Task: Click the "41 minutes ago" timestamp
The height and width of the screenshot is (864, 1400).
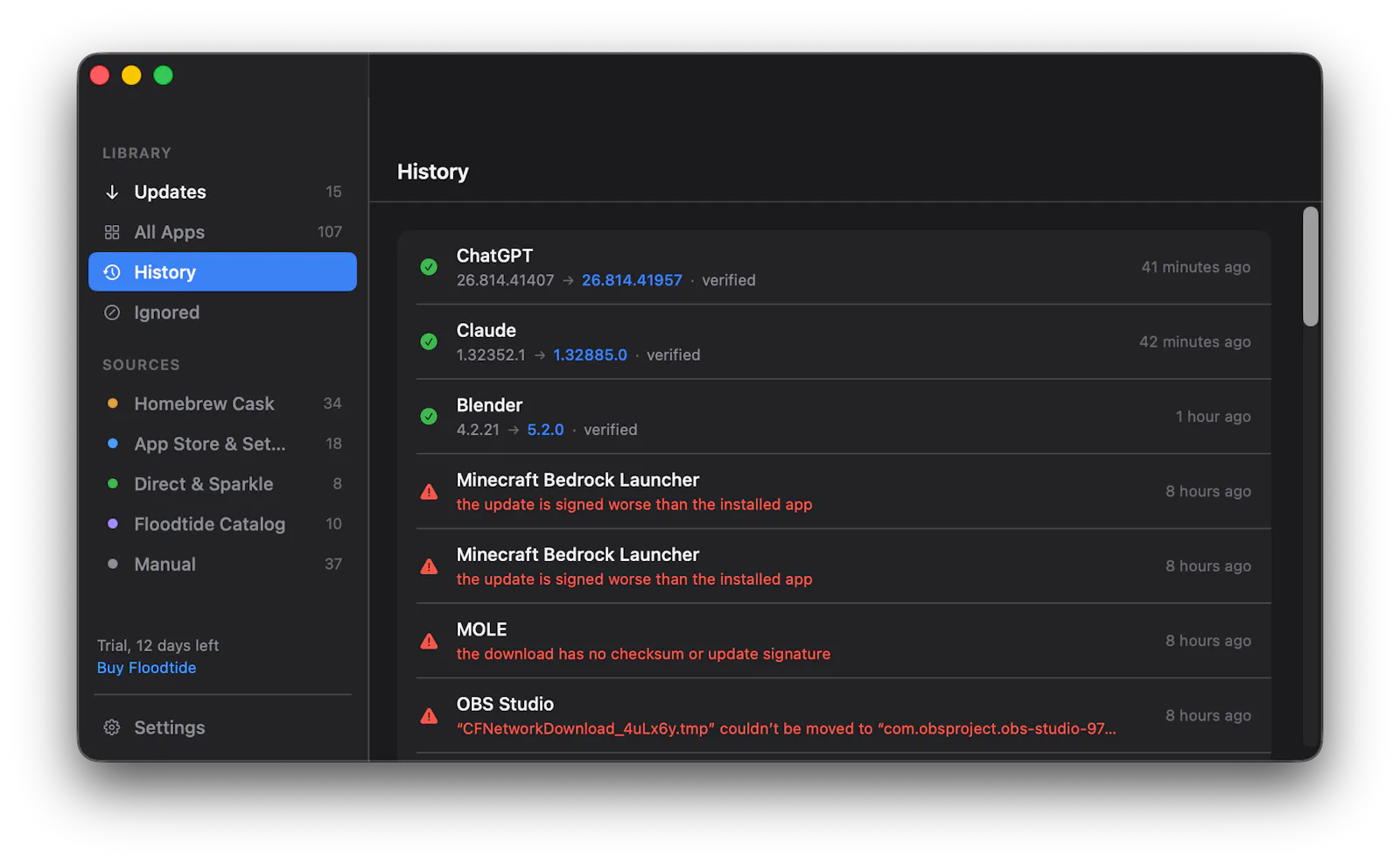Action: [x=1196, y=267]
